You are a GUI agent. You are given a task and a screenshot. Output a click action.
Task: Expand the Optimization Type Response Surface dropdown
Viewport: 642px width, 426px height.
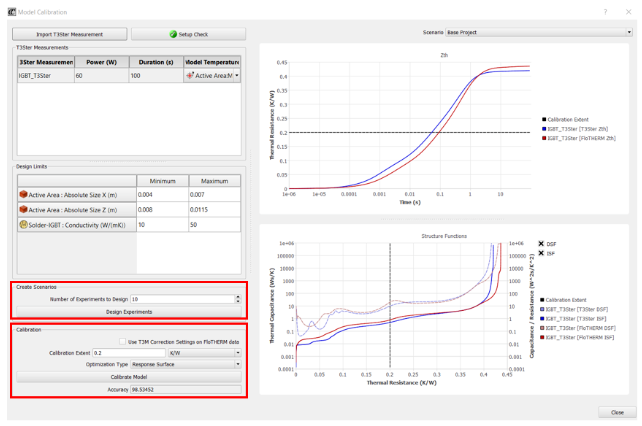(238, 364)
